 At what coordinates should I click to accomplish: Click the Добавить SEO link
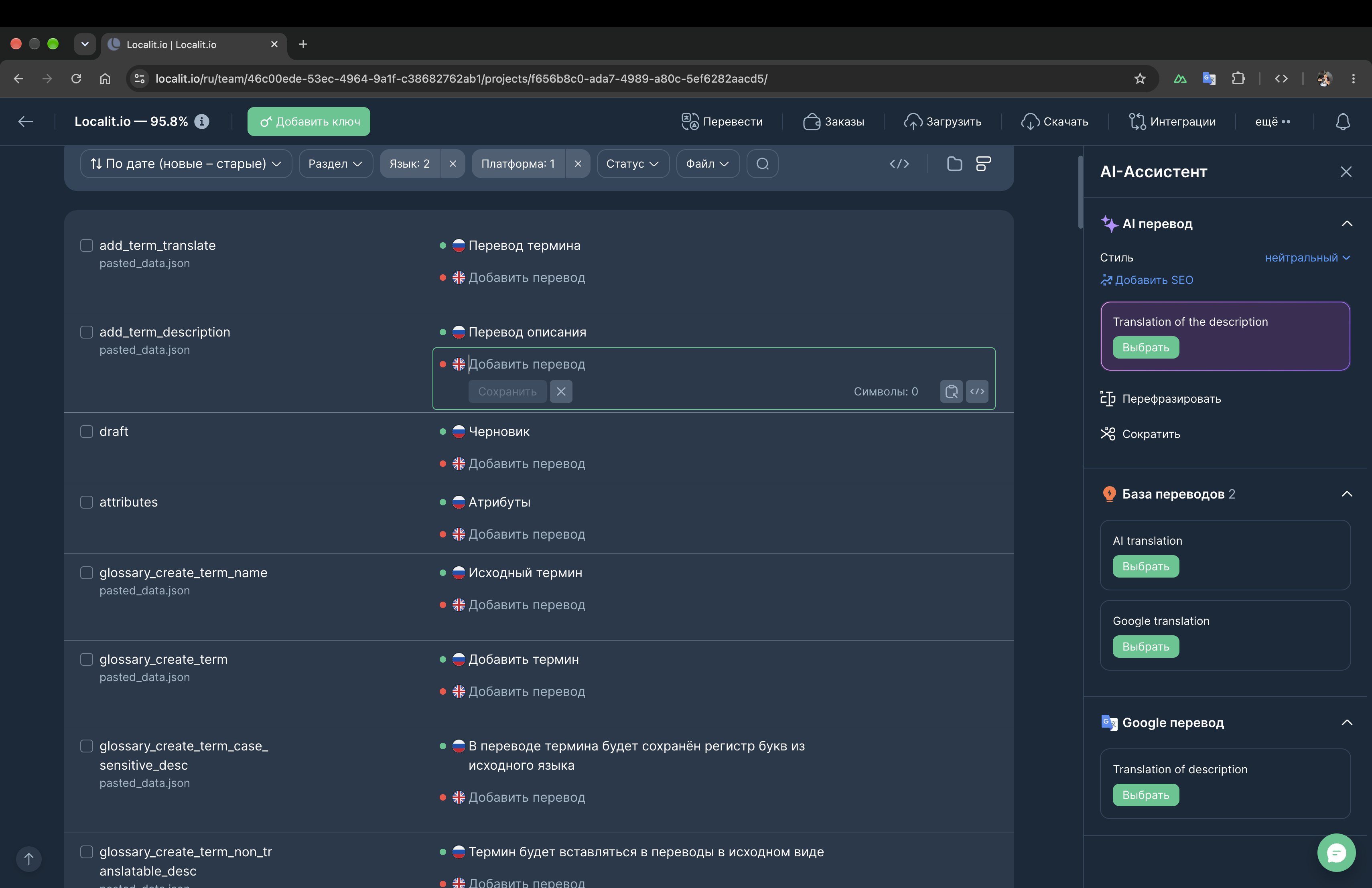[x=1147, y=280]
